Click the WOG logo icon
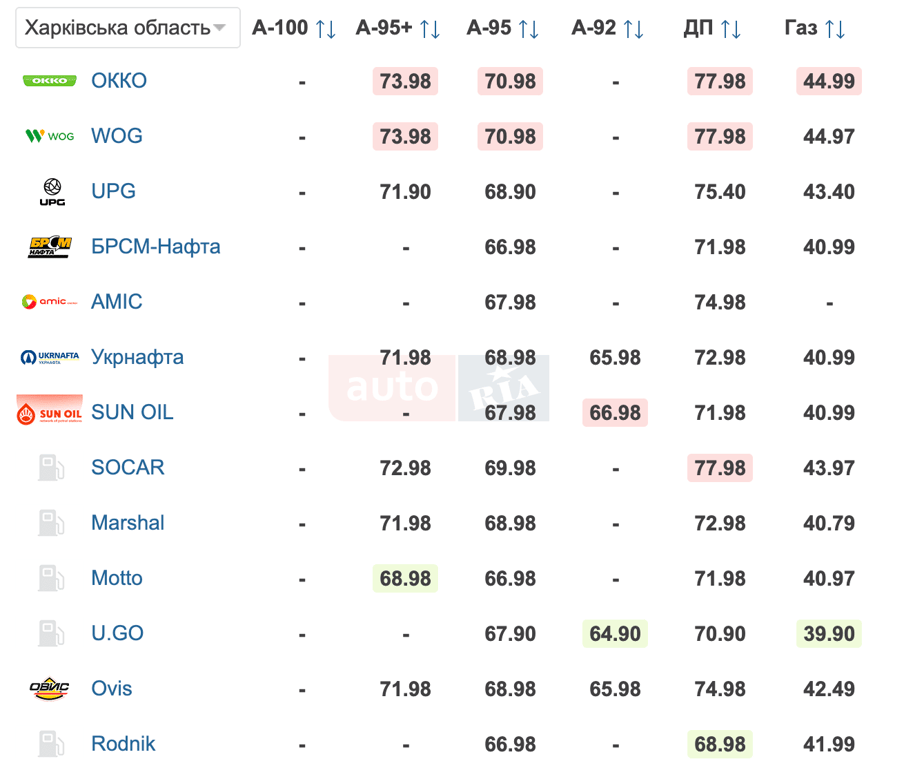The height and width of the screenshot is (768, 904). 50,136
